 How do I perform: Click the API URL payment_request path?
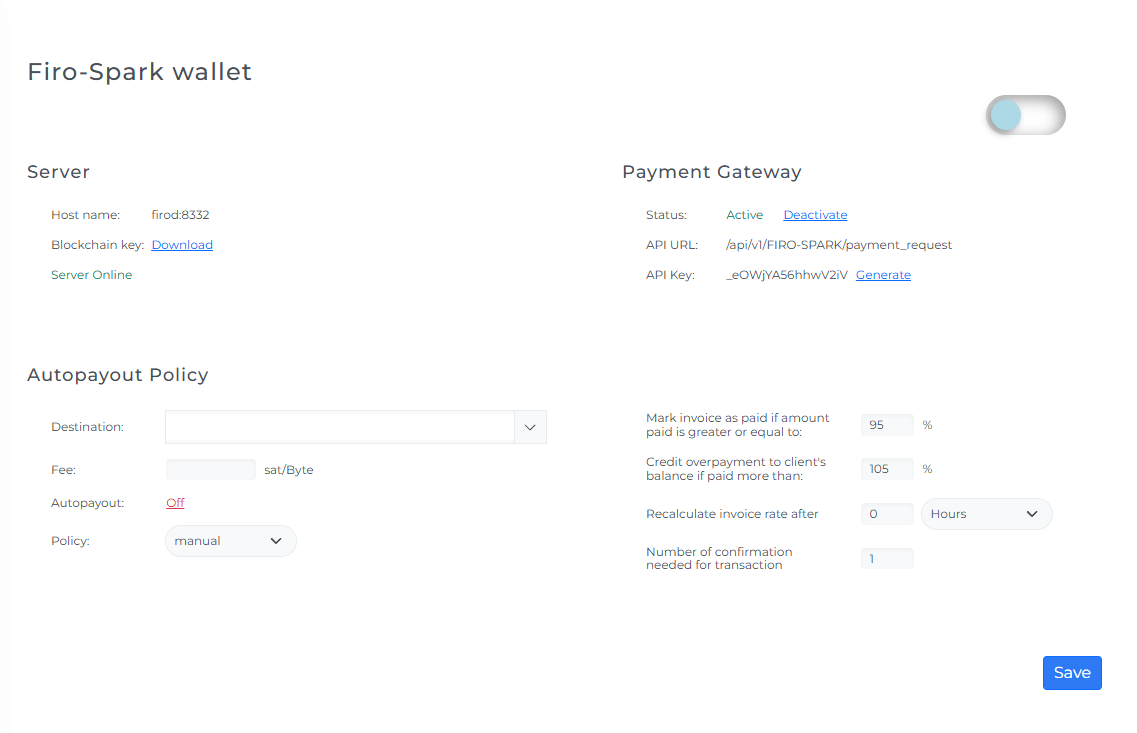839,245
